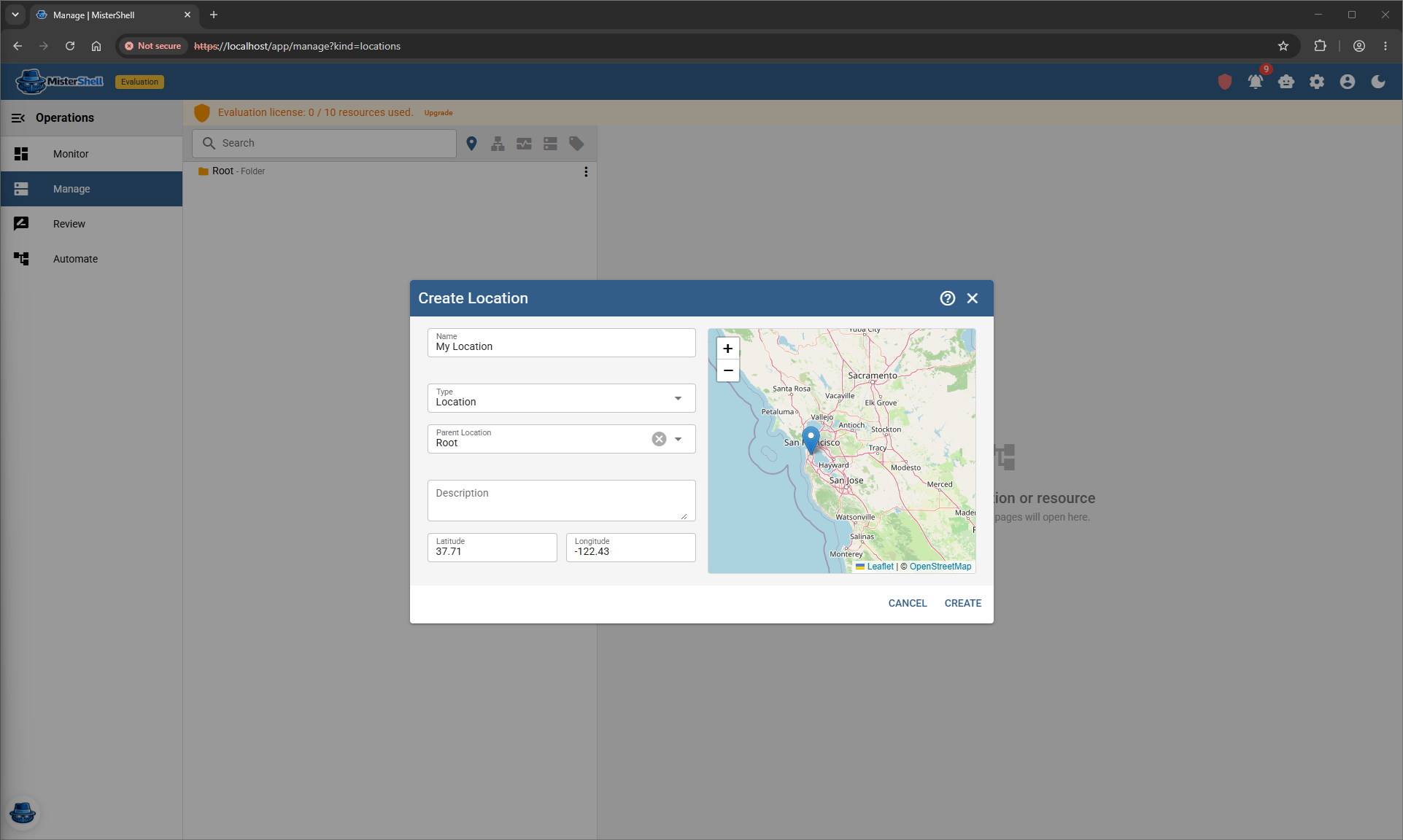Click the Latitude field

tap(492, 548)
